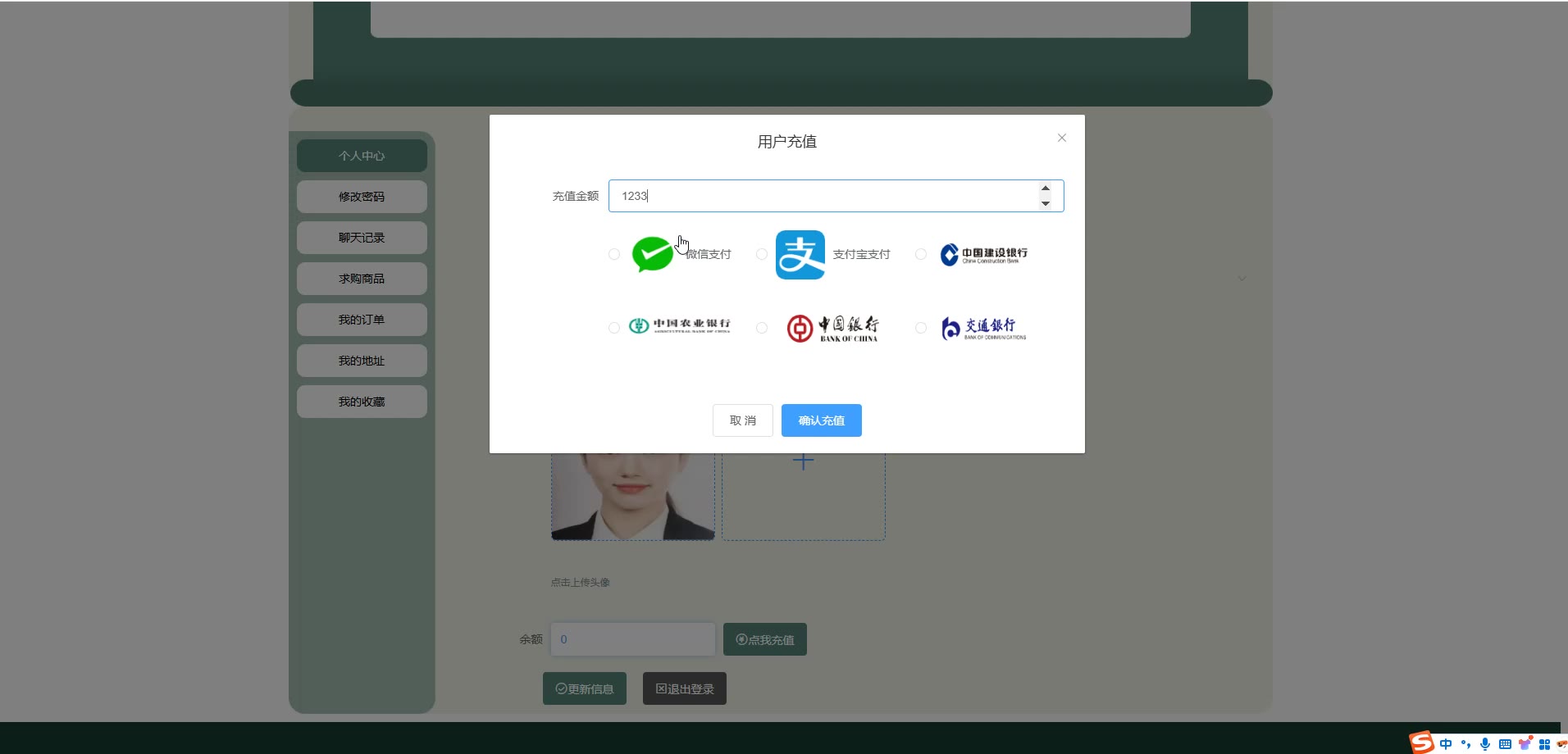Screen dimensions: 1568x754
Task: Click the 更新信息 button
Action: pos(585,688)
